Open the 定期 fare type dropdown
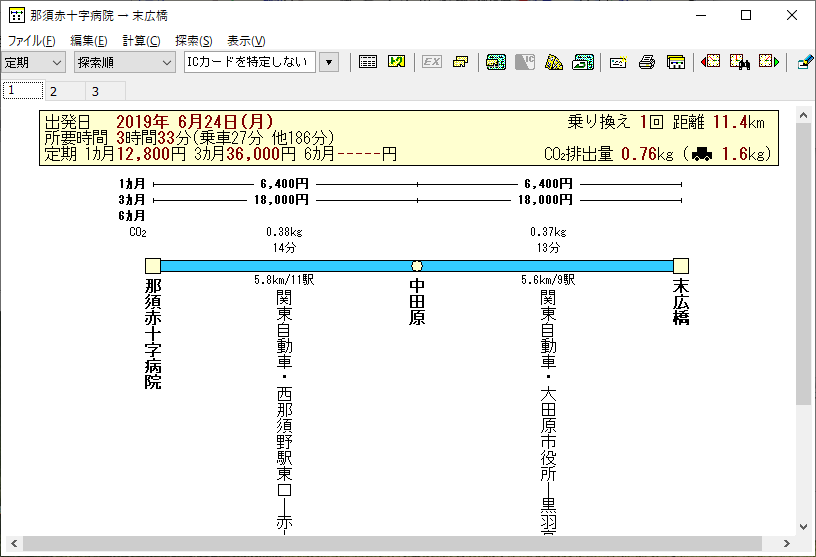The height and width of the screenshot is (557, 816). pos(33,62)
